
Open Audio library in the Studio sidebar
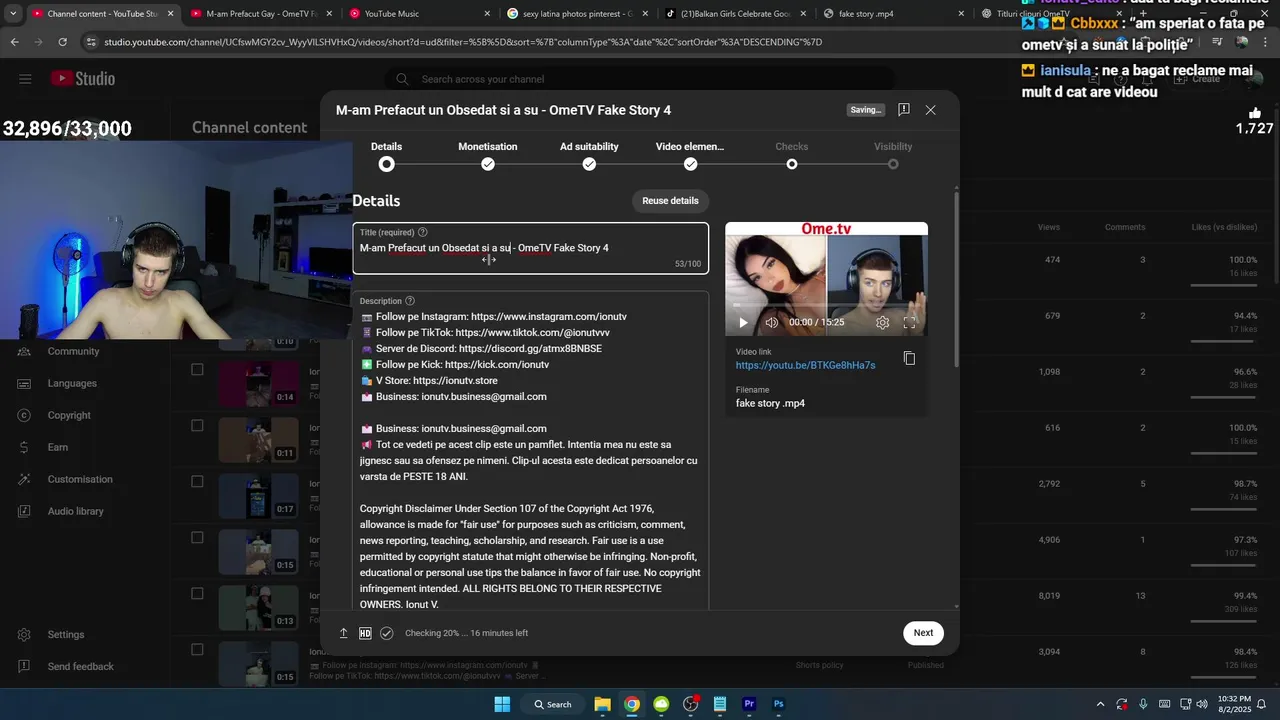(x=75, y=511)
